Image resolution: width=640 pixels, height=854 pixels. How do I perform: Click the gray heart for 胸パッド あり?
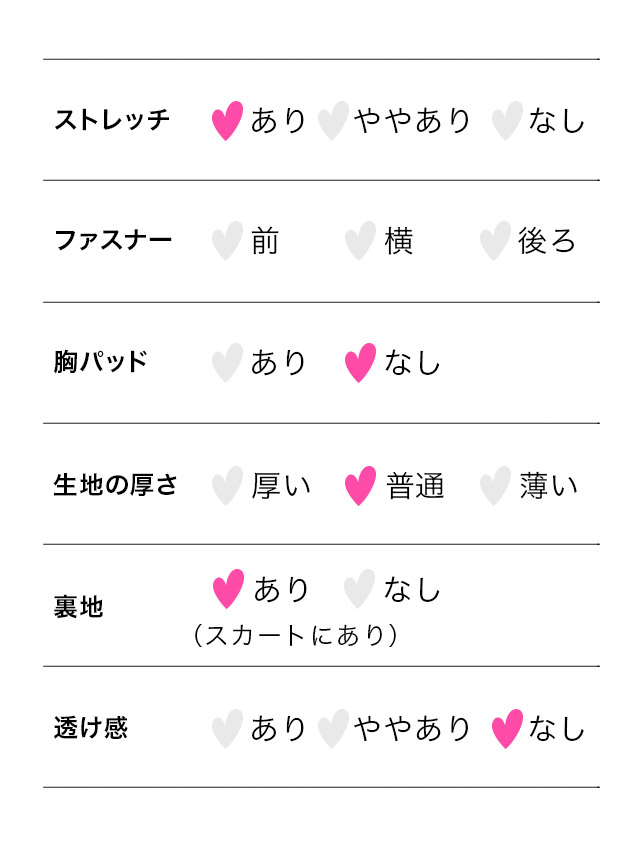coord(228,362)
